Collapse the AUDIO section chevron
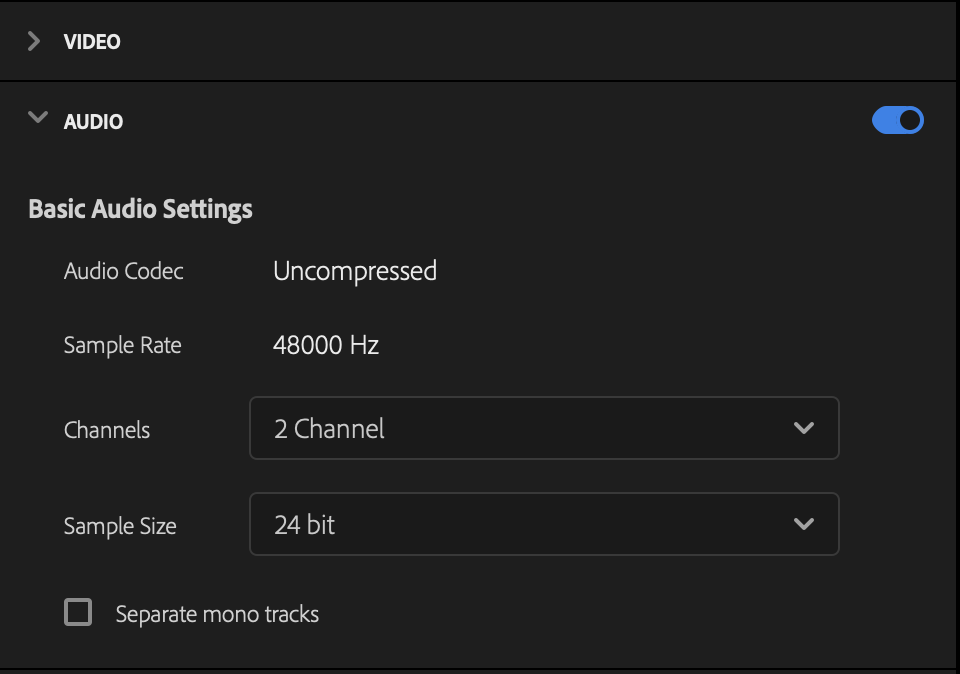Image resolution: width=960 pixels, height=674 pixels. tap(38, 117)
